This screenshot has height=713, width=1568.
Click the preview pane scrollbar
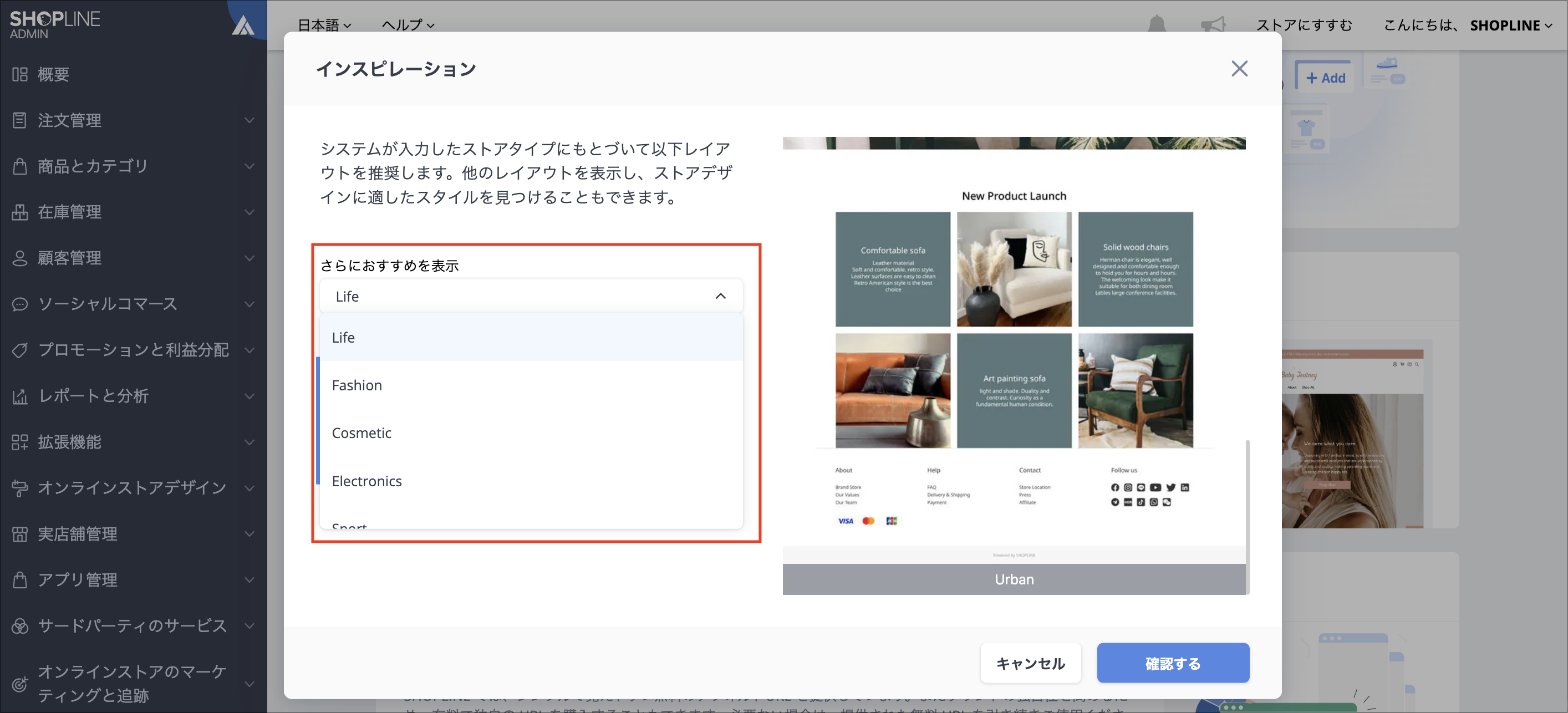tap(1248, 516)
